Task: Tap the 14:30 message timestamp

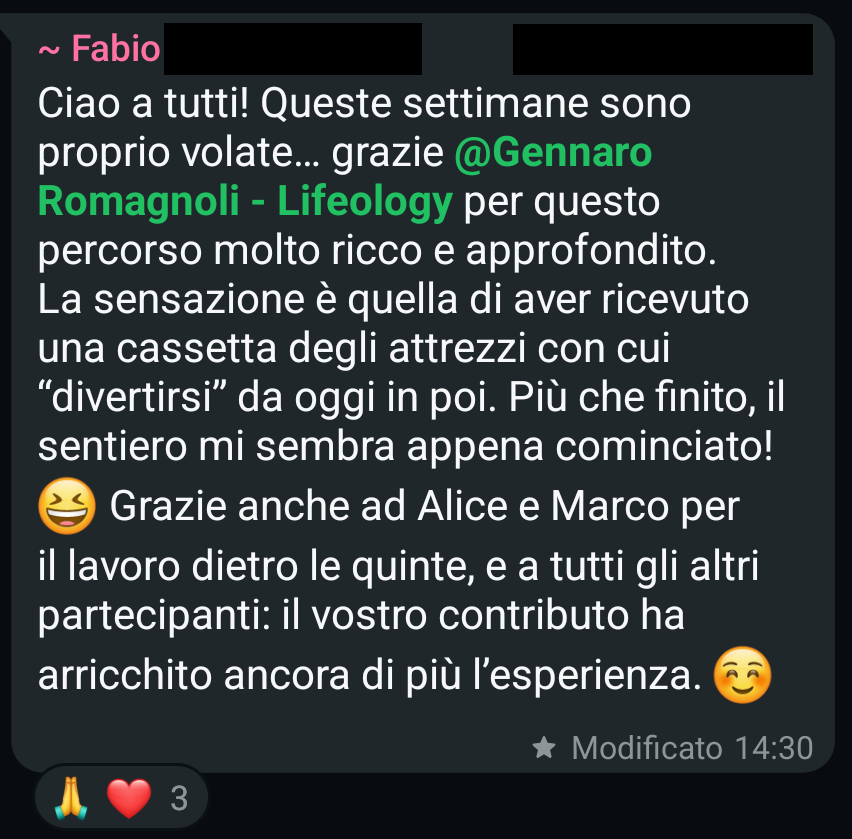Action: (x=774, y=748)
